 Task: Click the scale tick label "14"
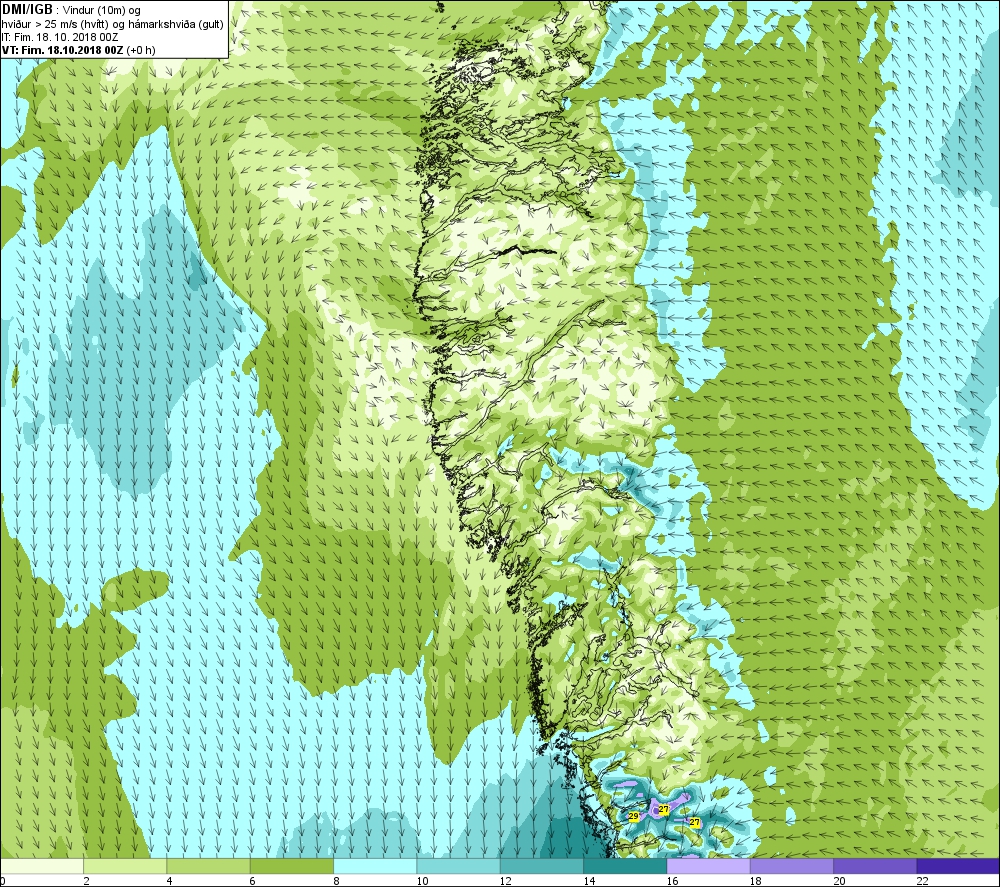[x=589, y=881]
